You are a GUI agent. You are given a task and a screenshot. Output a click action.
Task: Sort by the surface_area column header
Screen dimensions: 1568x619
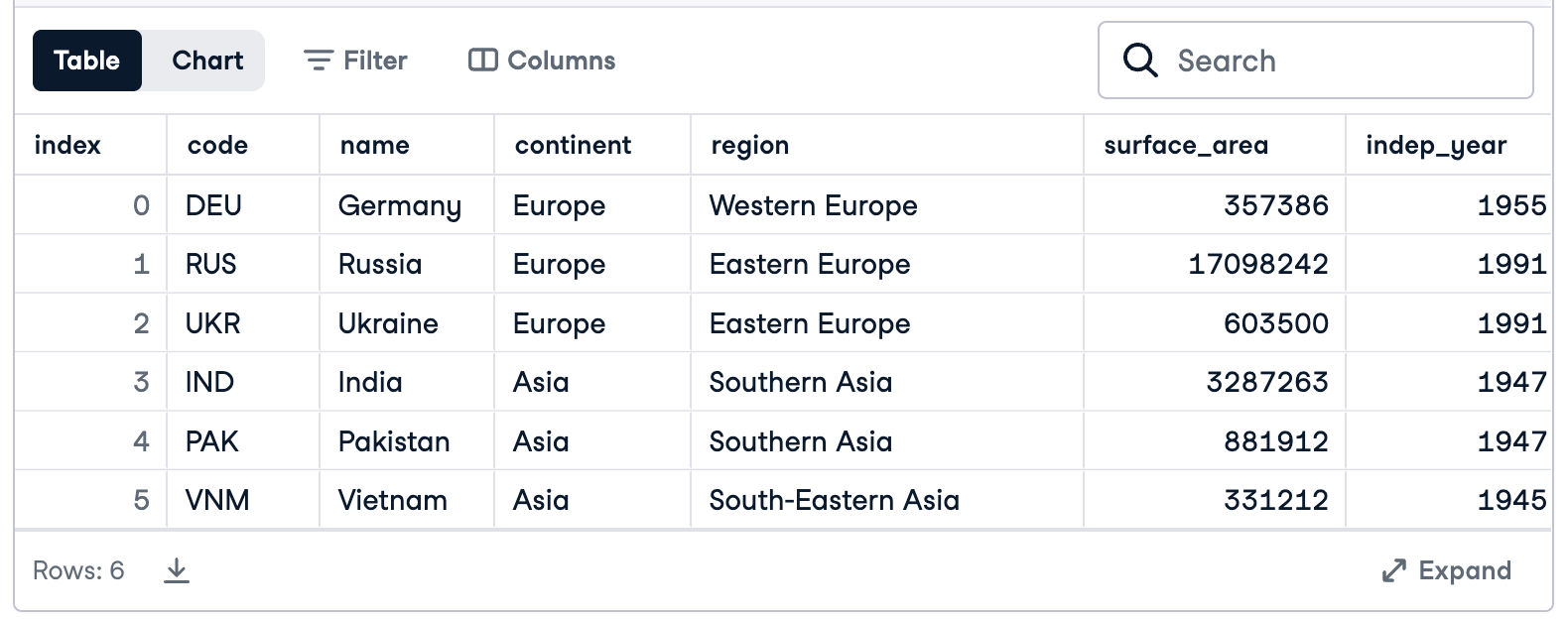(x=1186, y=146)
